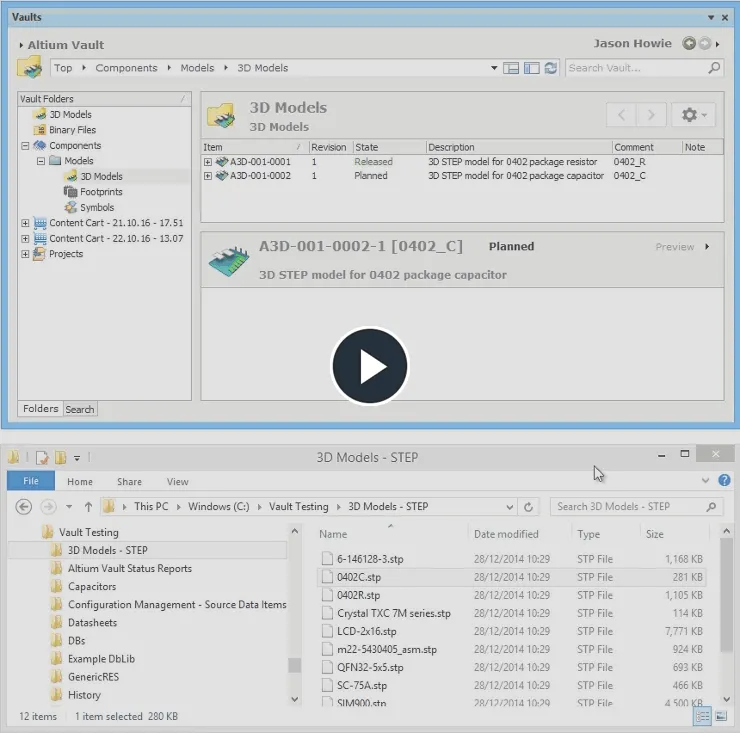This screenshot has width=740, height=733.
Task: Open Customize Quick Access Toolbar dropdown
Action: tap(77, 458)
